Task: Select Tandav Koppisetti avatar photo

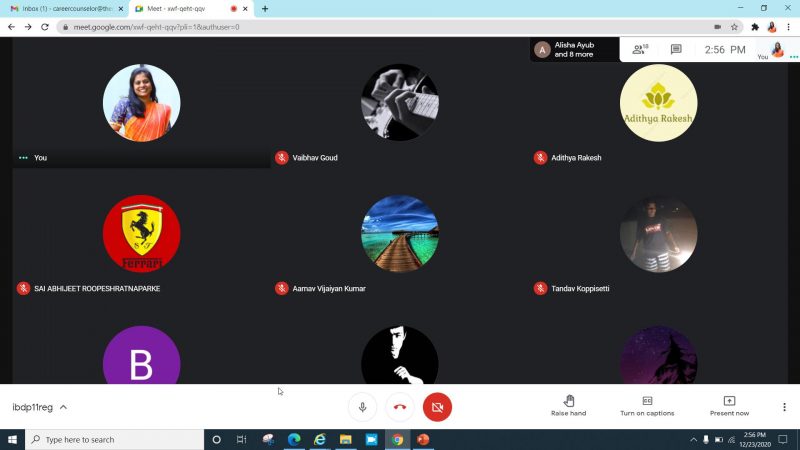Action: click(658, 233)
